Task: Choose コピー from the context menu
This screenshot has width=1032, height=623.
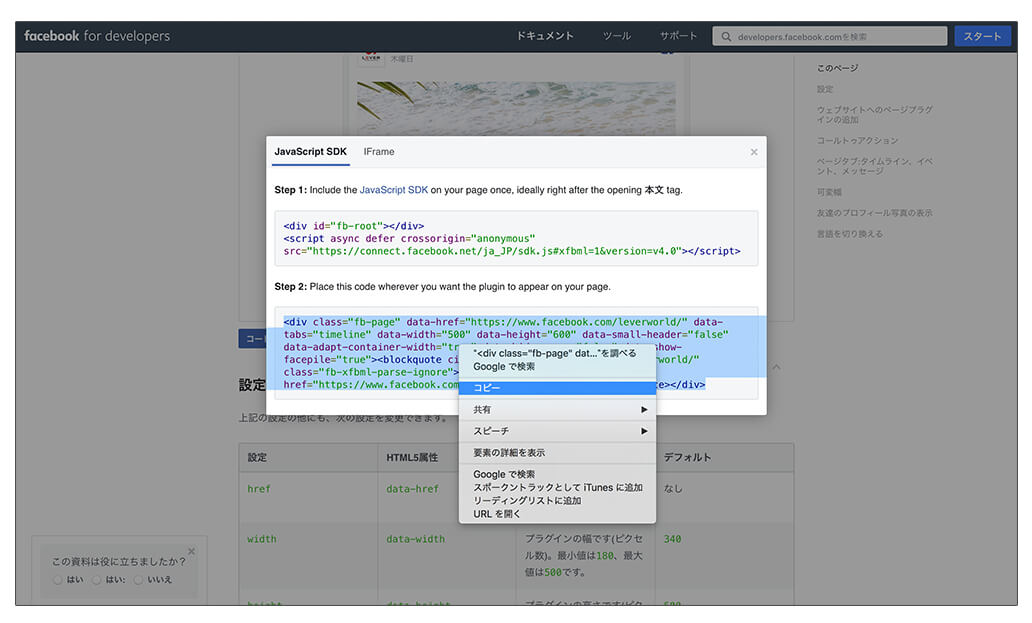Action: (557, 388)
